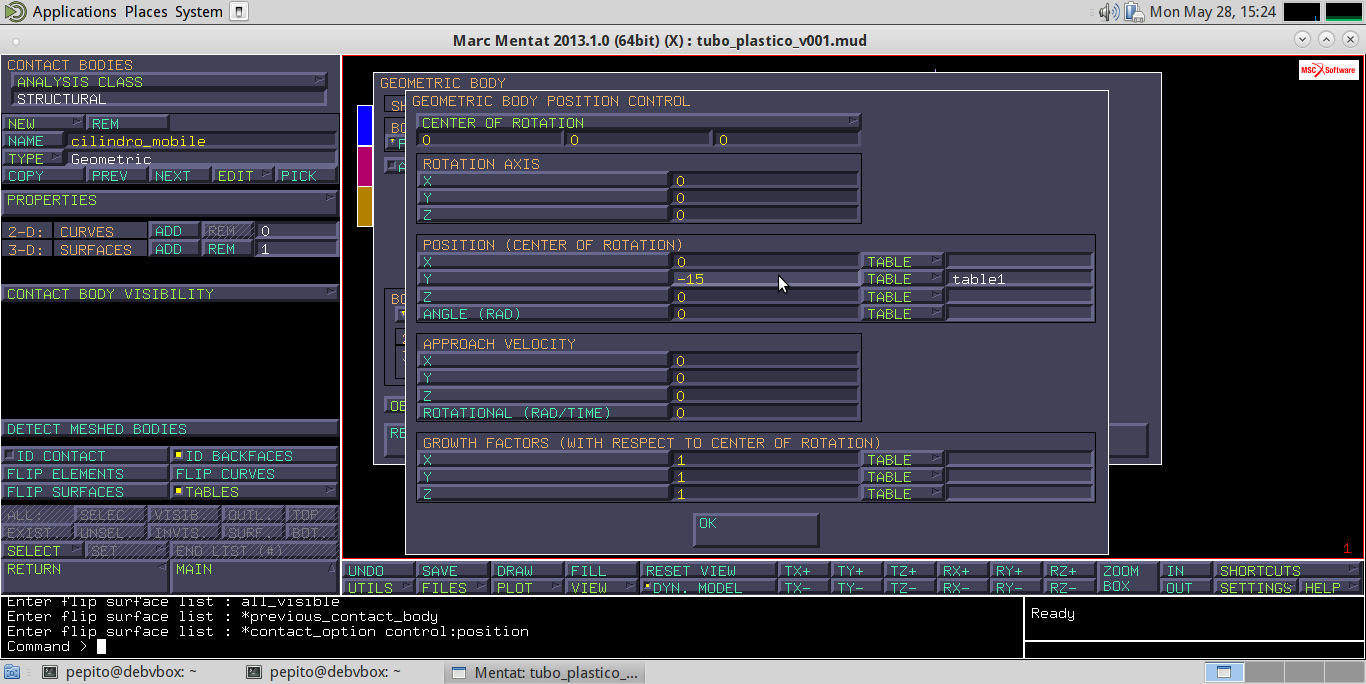Screen dimensions: 1366x684
Task: Confirm position control dialog with OK
Action: pyautogui.click(x=756, y=530)
